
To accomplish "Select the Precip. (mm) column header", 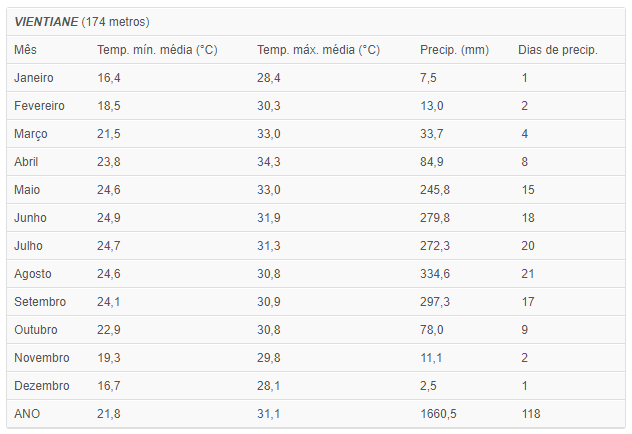I will tap(454, 50).
